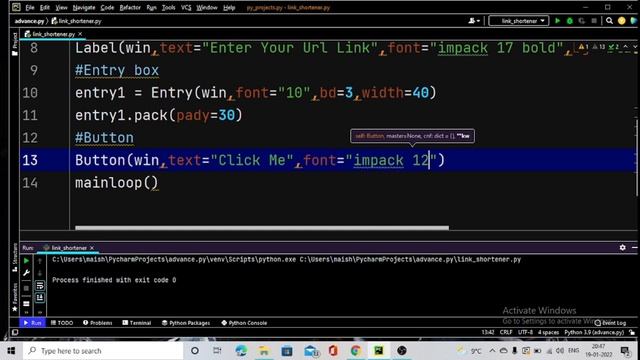Stop process with the Run panel stop square
640x360 pixels.
click(27, 288)
